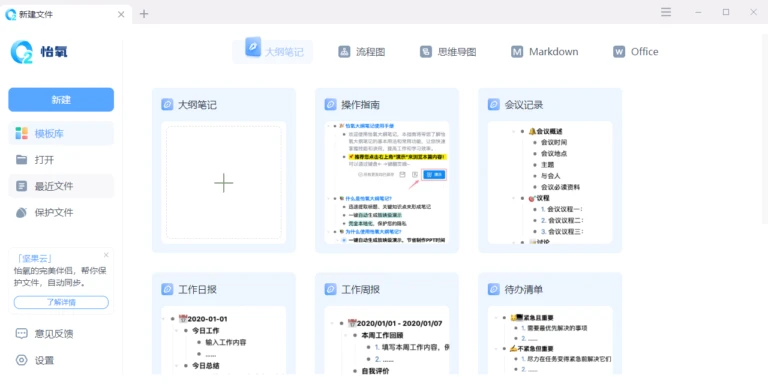Click the 工作周报 card header icon
768x384 pixels.
330,289
